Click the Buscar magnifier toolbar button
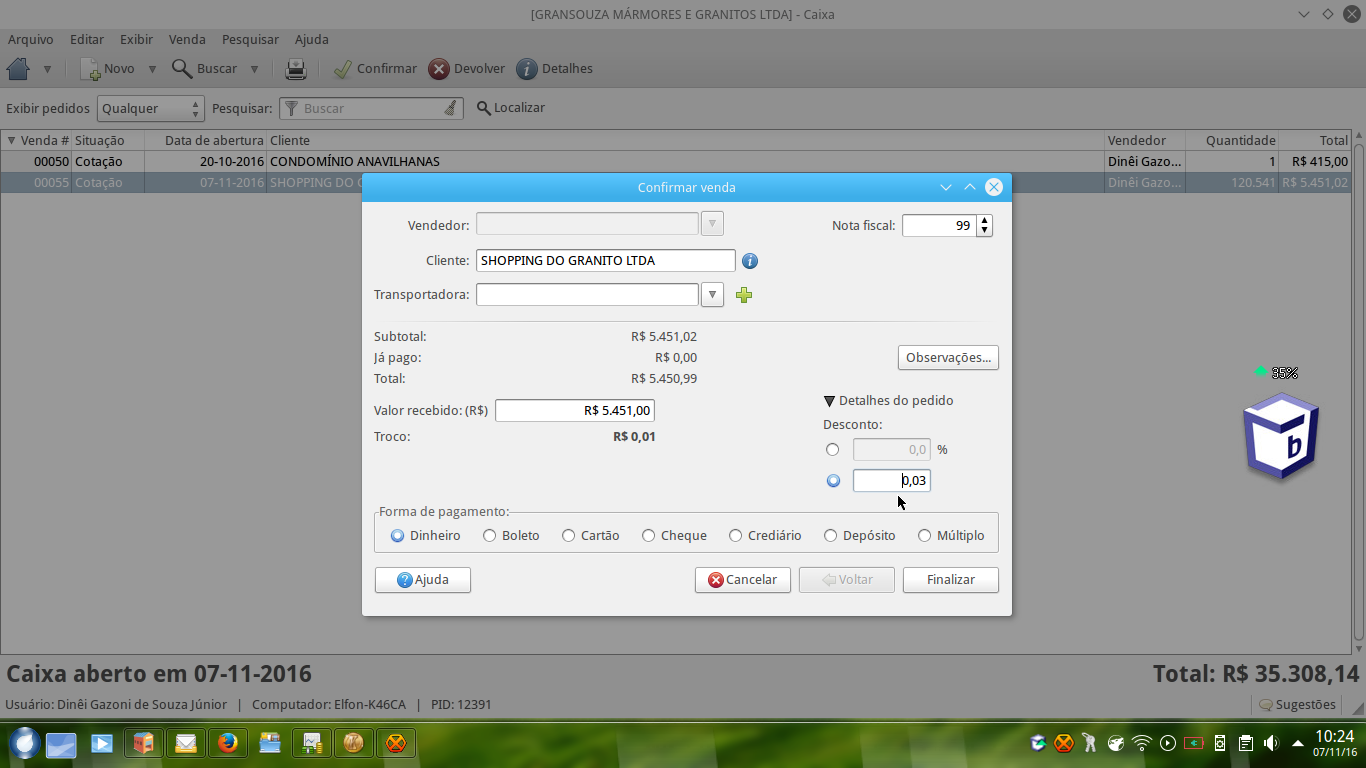 click(204, 69)
